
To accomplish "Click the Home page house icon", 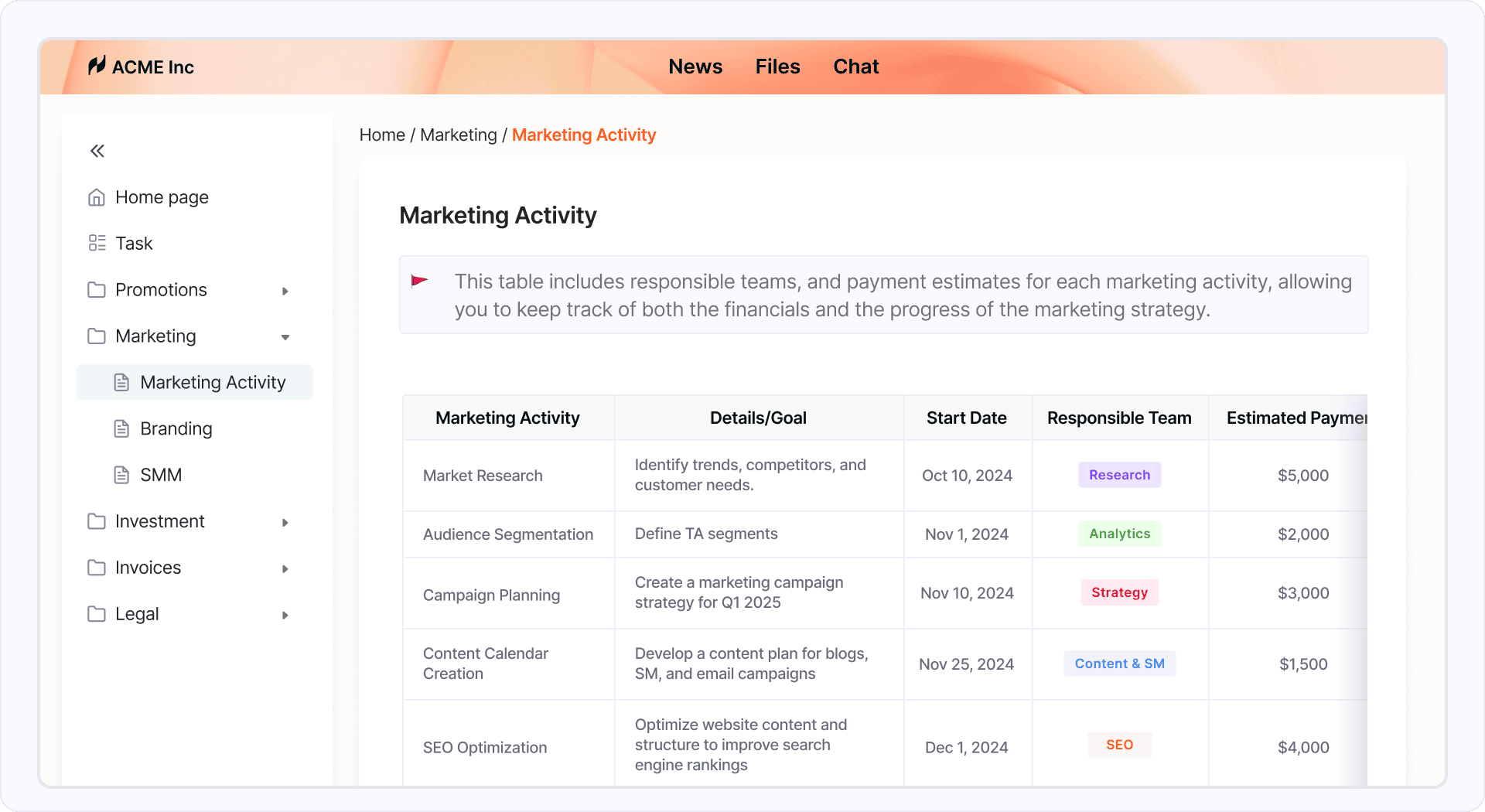I will 96,197.
